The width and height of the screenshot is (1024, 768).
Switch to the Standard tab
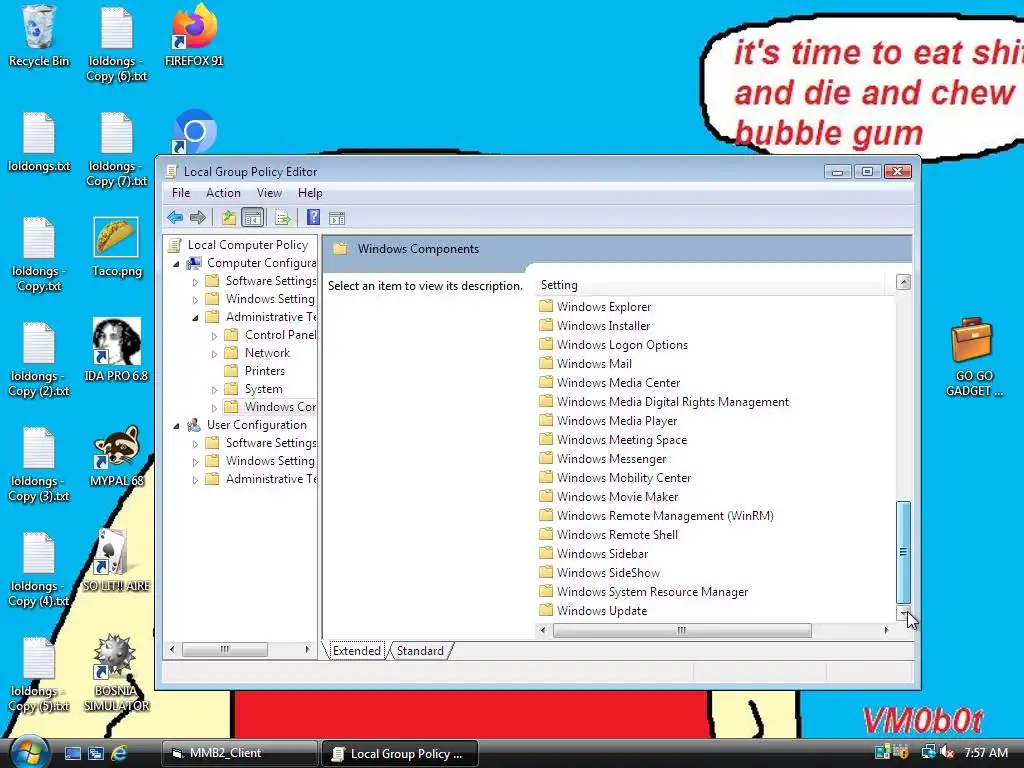tap(420, 650)
